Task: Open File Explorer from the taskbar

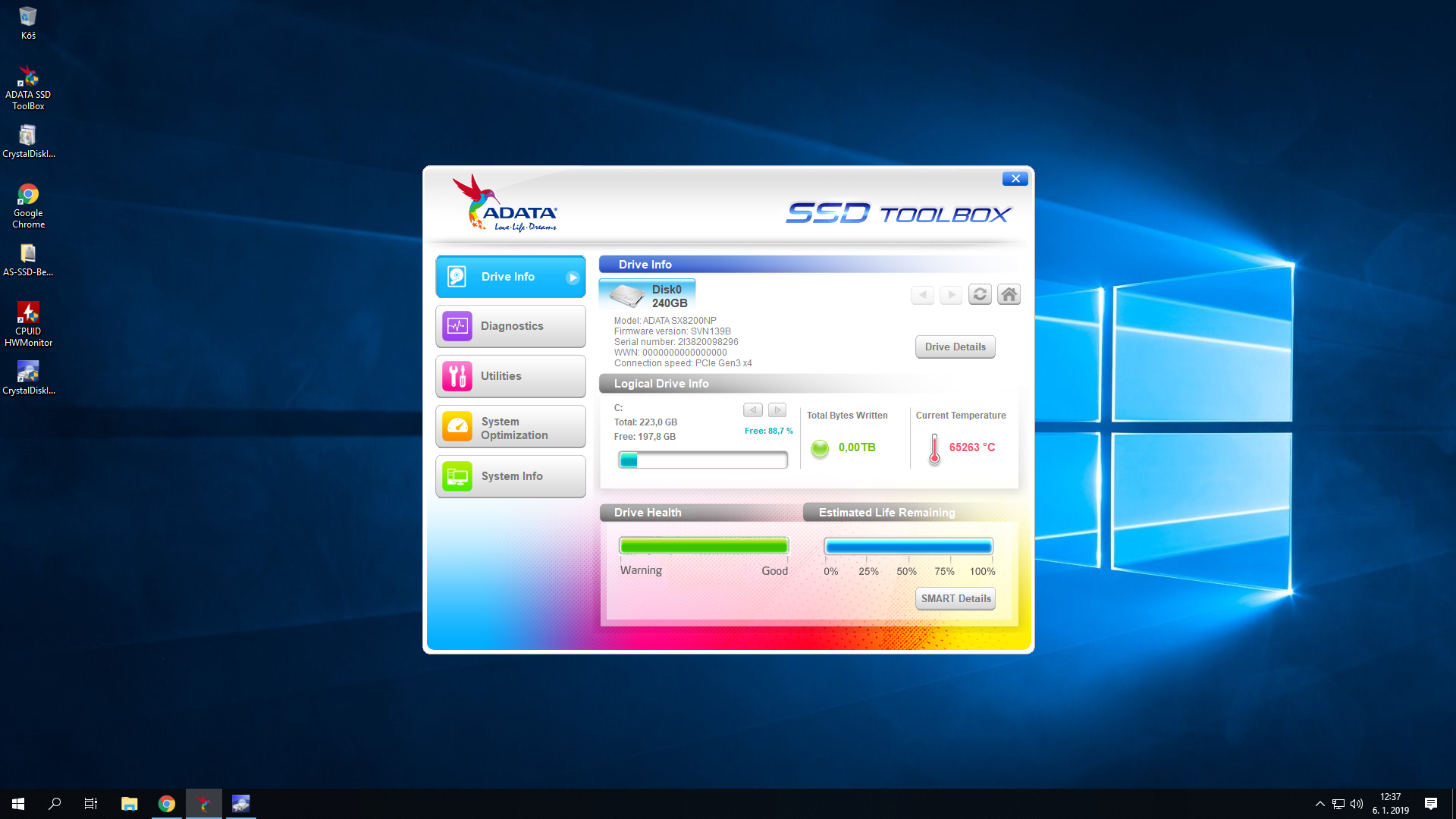Action: pos(130,804)
